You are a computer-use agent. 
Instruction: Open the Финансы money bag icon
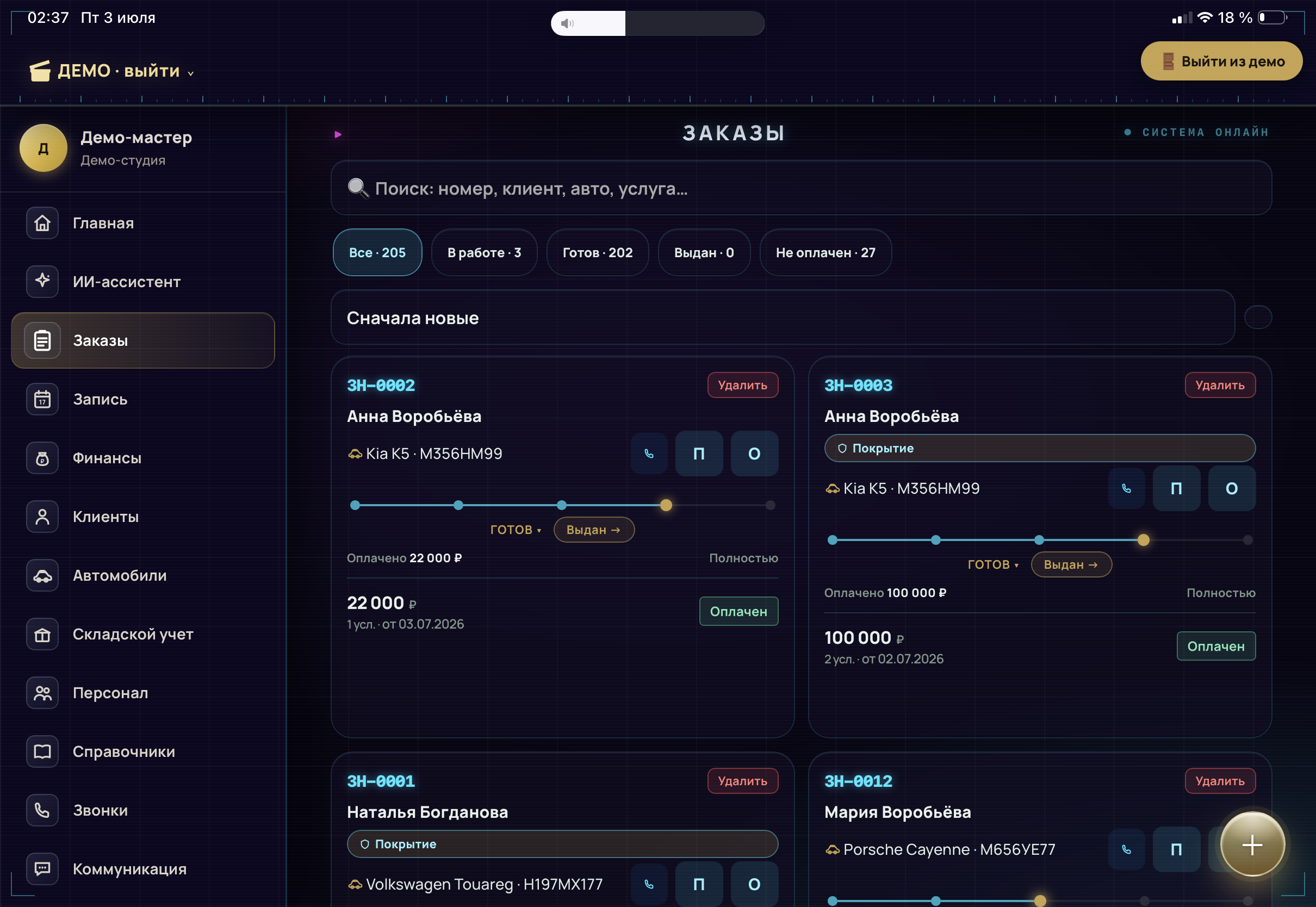click(42, 457)
